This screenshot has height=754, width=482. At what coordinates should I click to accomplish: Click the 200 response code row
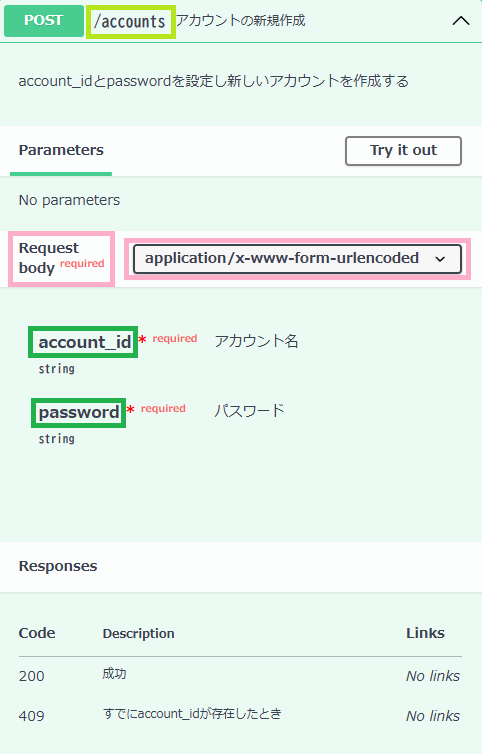240,675
